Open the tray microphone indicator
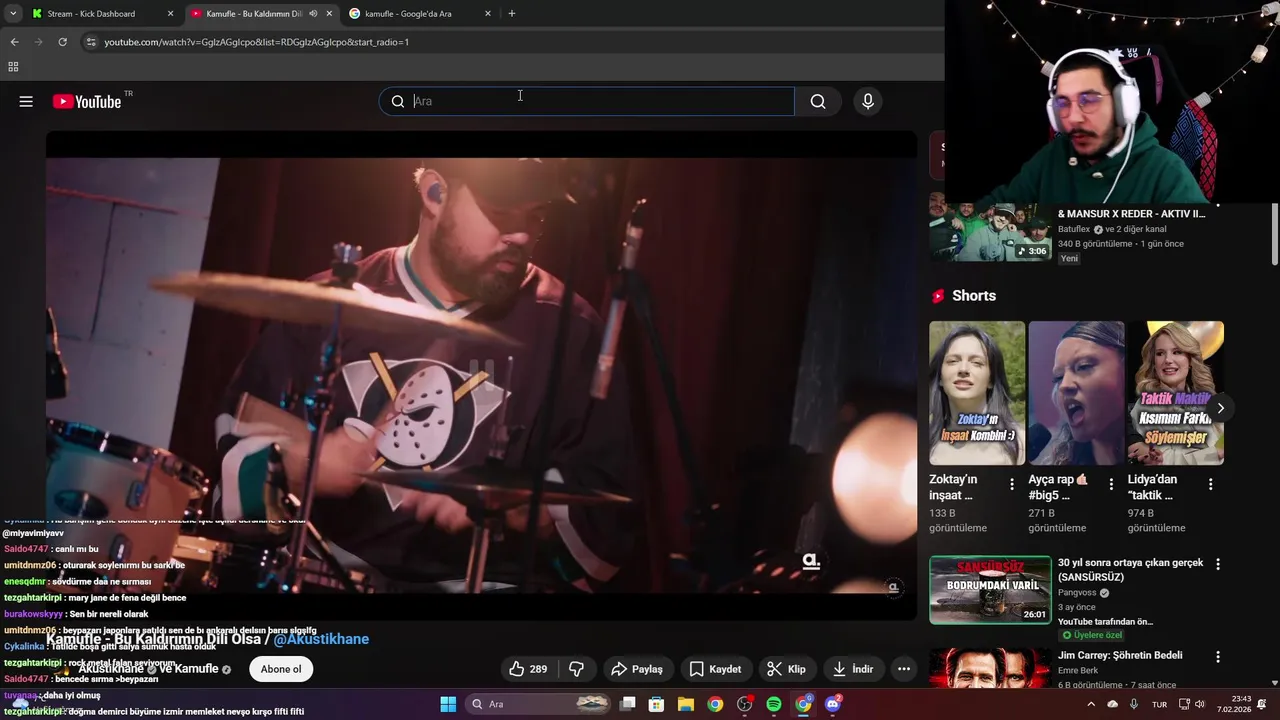The image size is (1280, 720). point(1134,704)
